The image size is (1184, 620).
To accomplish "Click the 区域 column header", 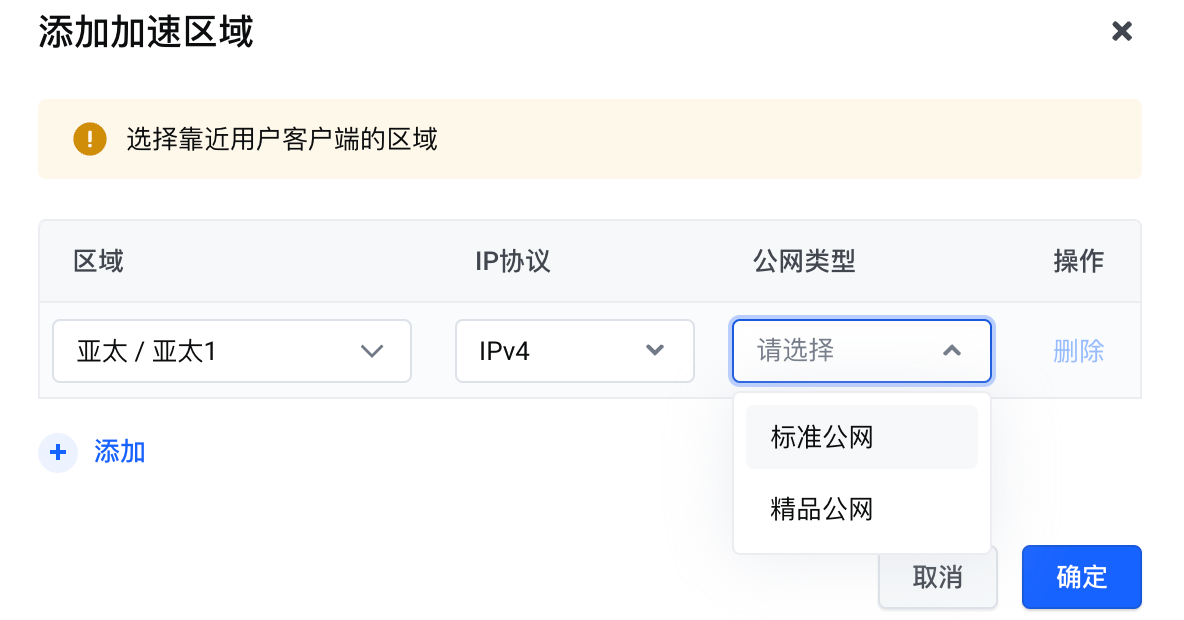I will coord(99,262).
